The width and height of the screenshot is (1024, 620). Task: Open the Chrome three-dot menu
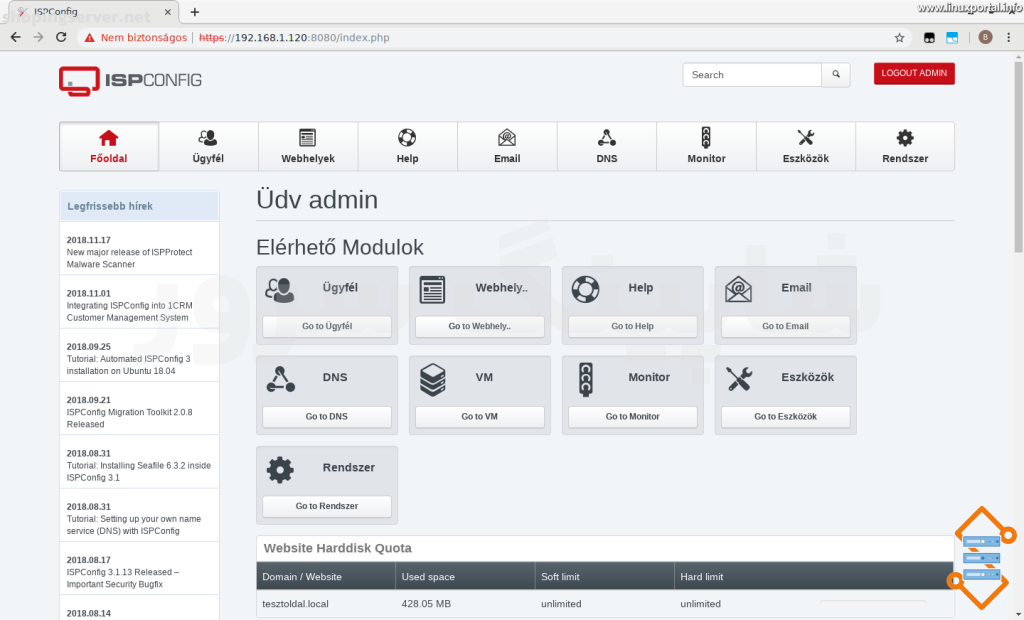click(1010, 38)
